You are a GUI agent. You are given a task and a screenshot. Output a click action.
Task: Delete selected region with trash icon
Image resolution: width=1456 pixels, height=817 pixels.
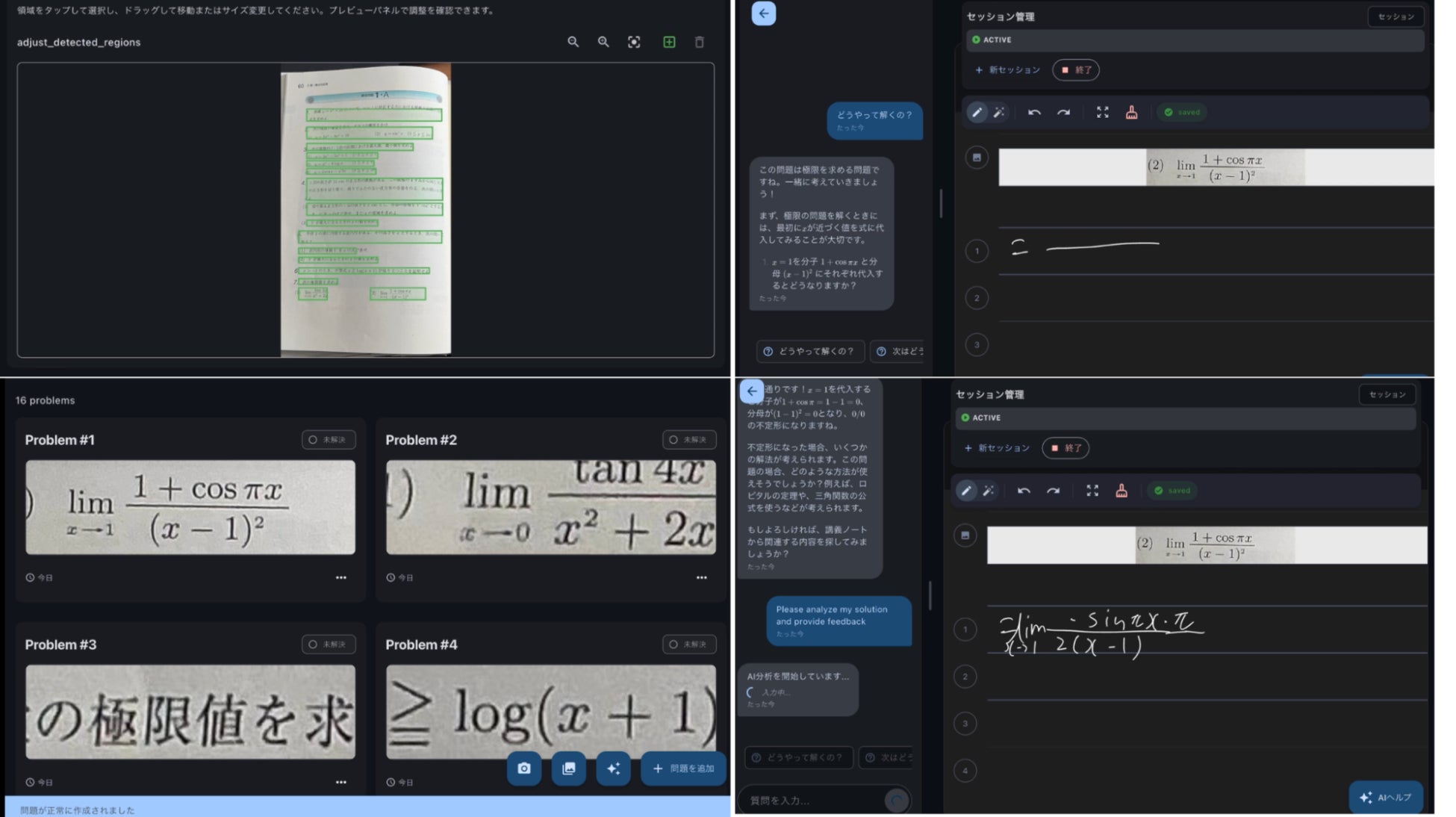[700, 42]
